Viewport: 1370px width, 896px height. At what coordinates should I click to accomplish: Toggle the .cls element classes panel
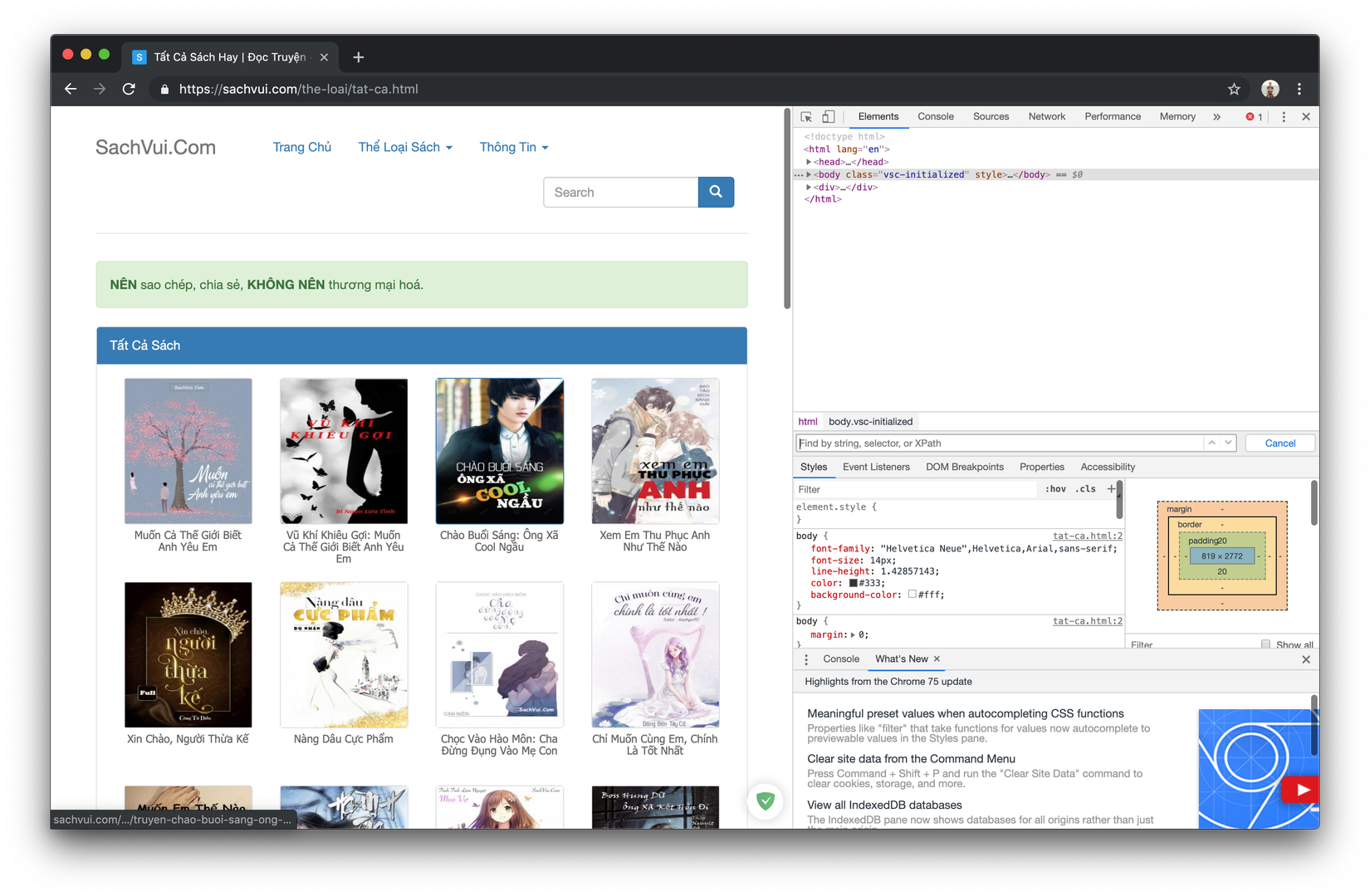[1086, 489]
